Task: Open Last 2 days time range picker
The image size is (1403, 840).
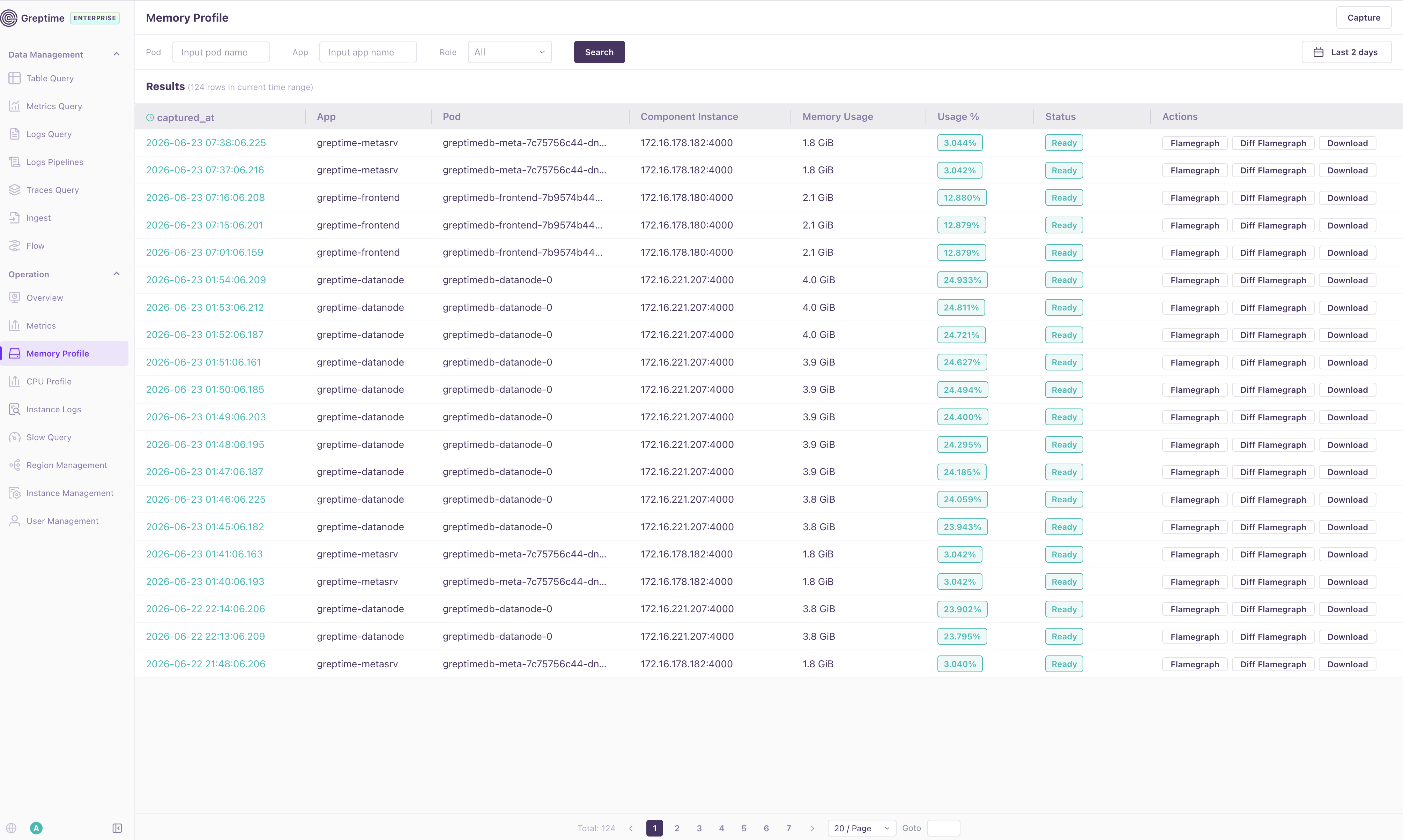Action: pos(1346,52)
